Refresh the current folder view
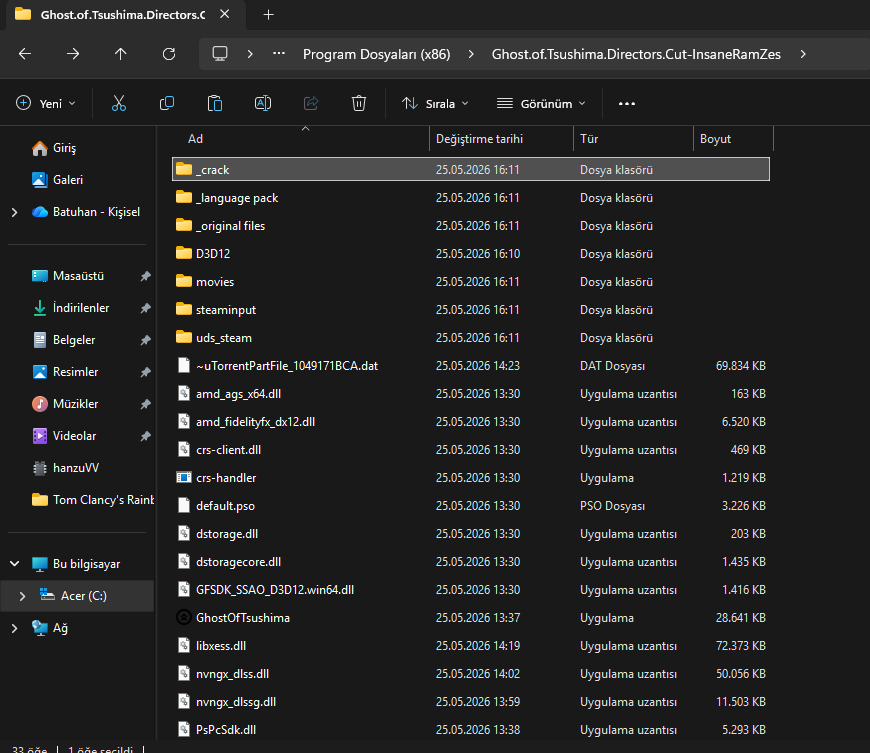This screenshot has height=753, width=870. click(169, 54)
